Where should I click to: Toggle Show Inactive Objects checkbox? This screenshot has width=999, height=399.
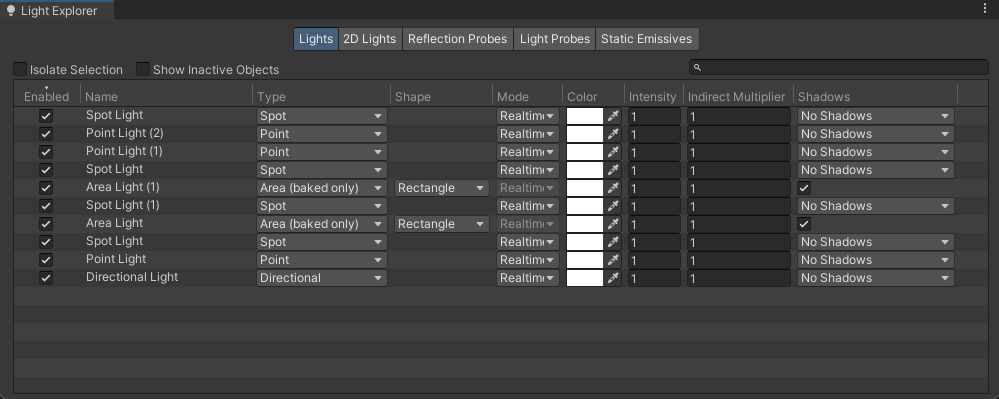coord(143,69)
